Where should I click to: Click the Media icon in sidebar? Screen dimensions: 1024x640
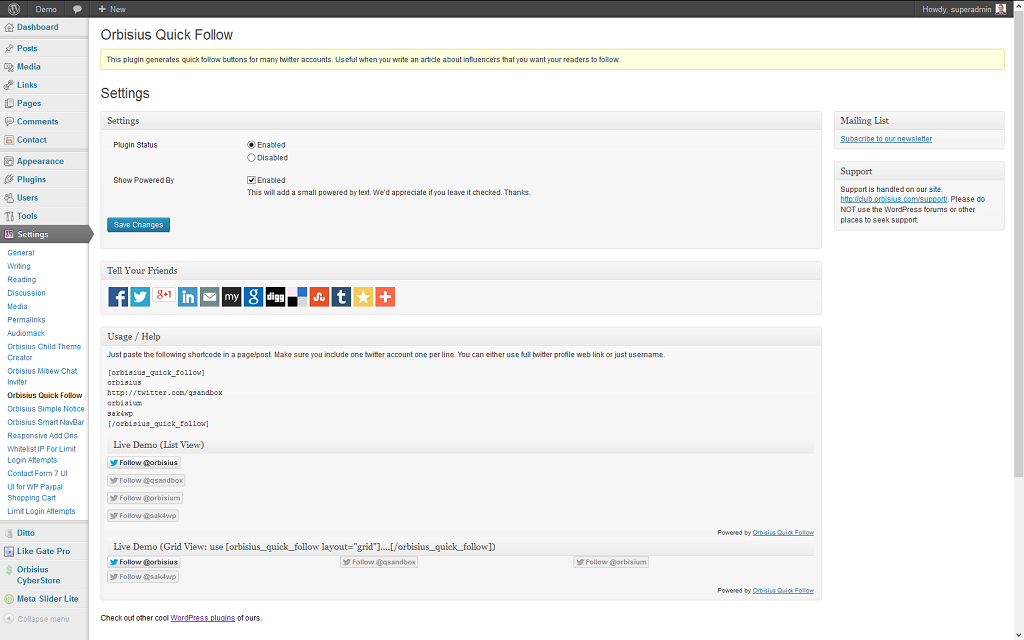tap(8, 67)
